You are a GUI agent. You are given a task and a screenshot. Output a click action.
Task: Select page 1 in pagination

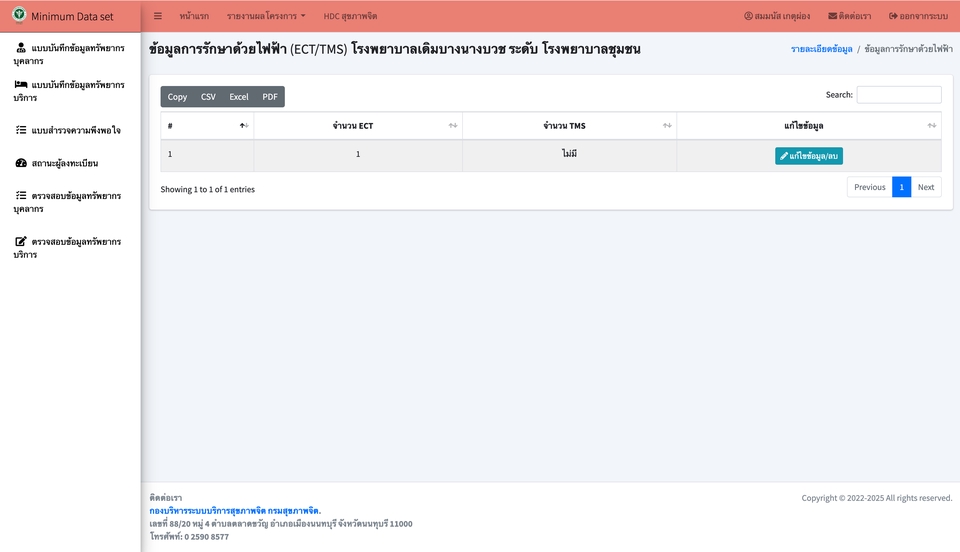click(901, 187)
